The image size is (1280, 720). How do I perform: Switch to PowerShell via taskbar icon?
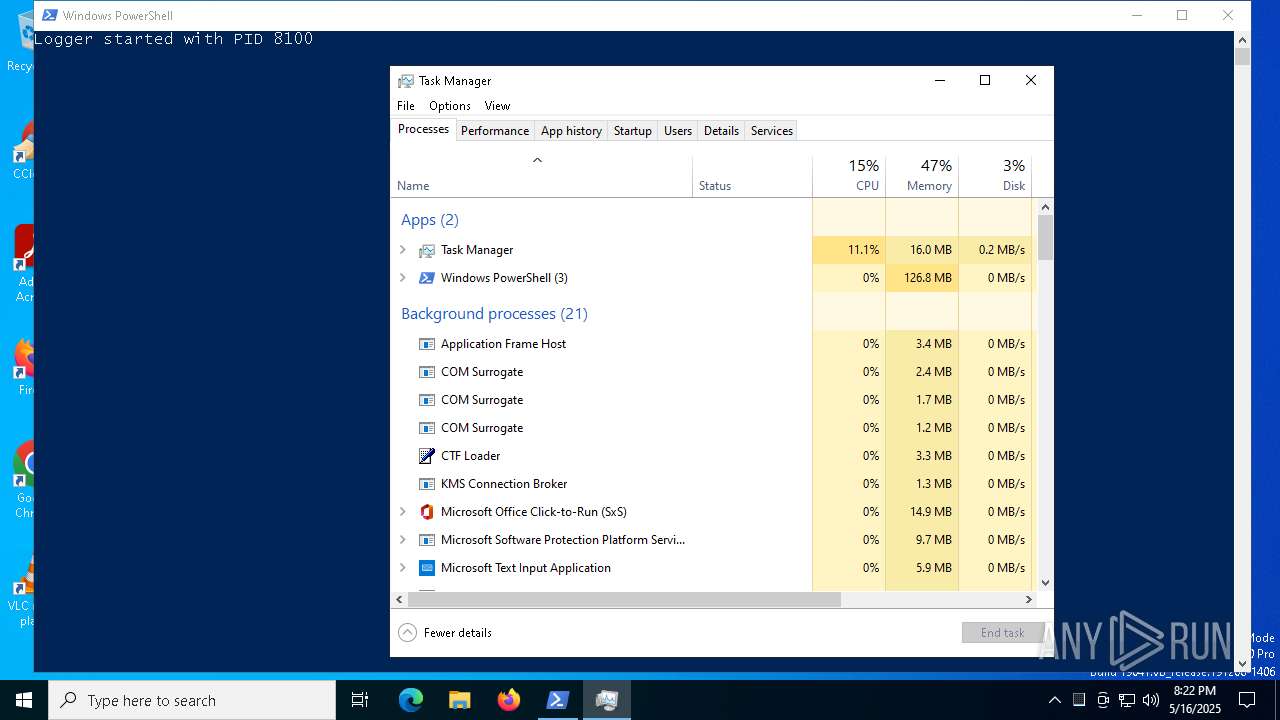557,700
